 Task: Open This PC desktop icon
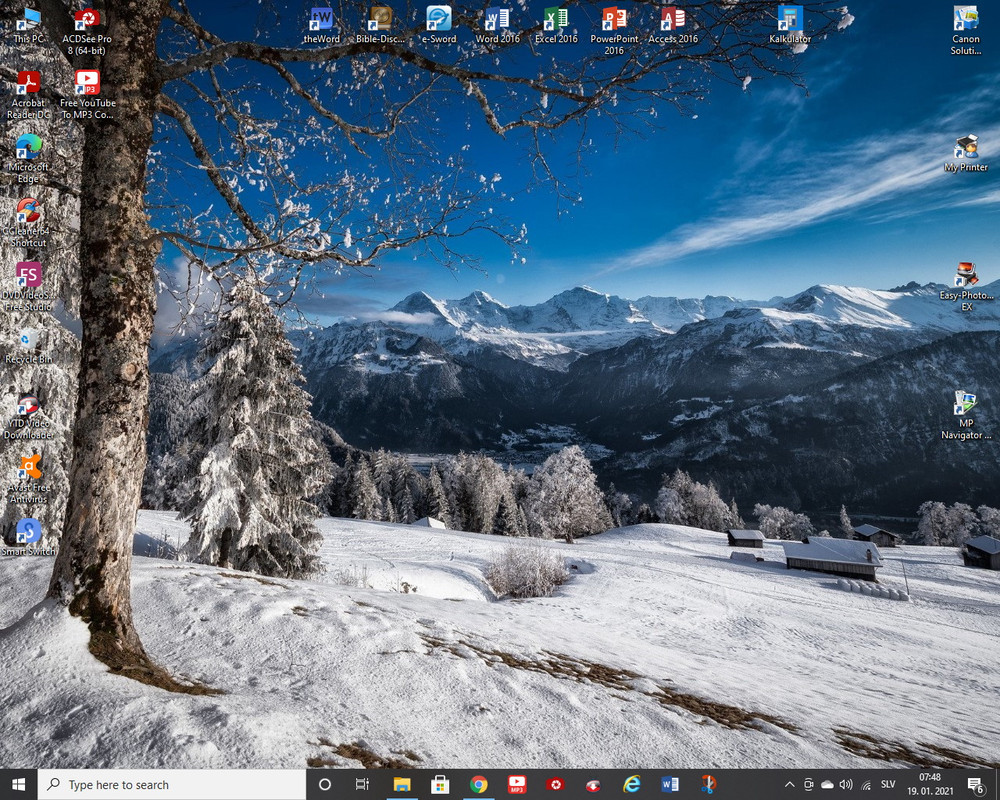(29, 27)
